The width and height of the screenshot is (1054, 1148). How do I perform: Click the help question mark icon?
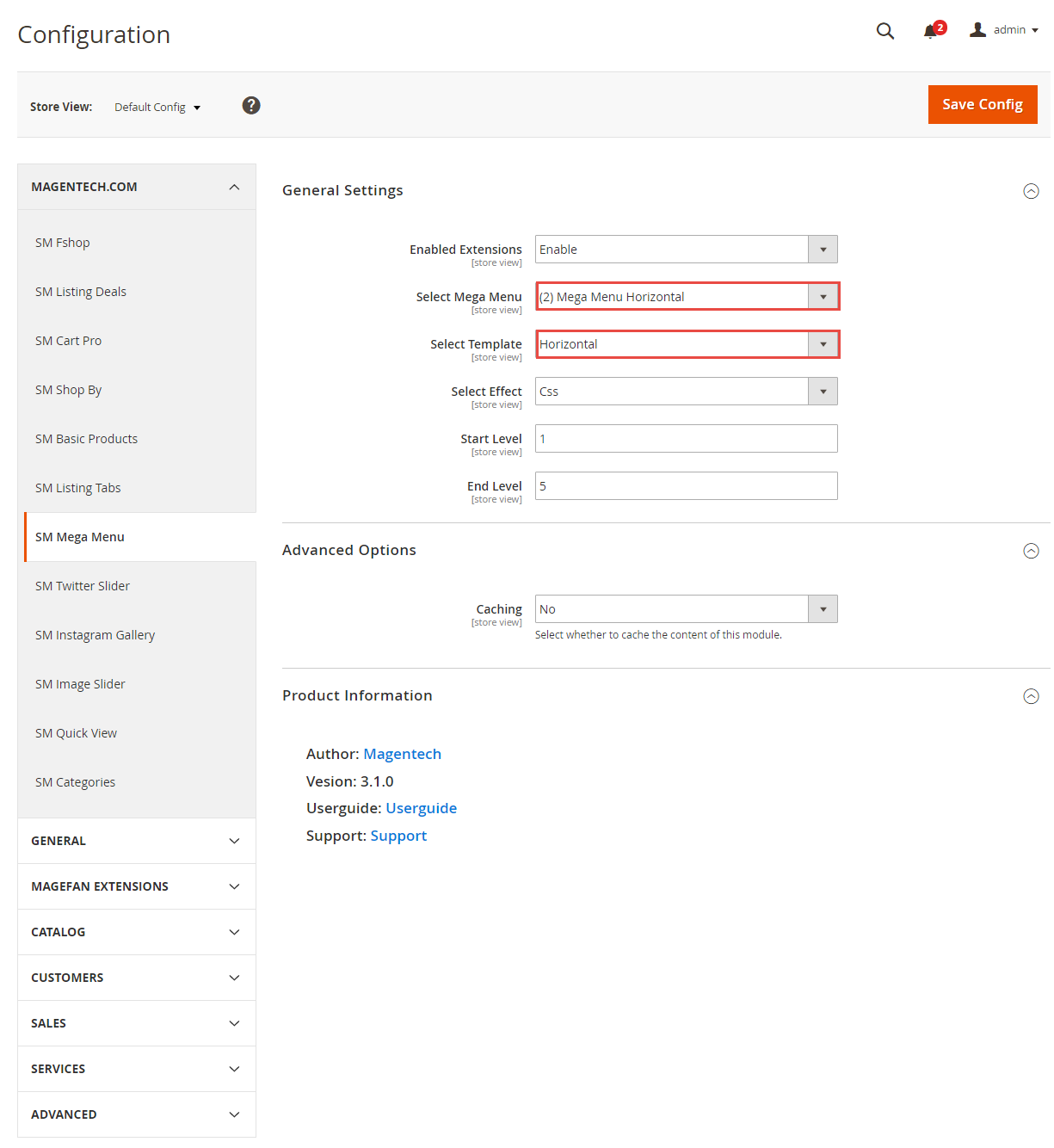[x=251, y=105]
